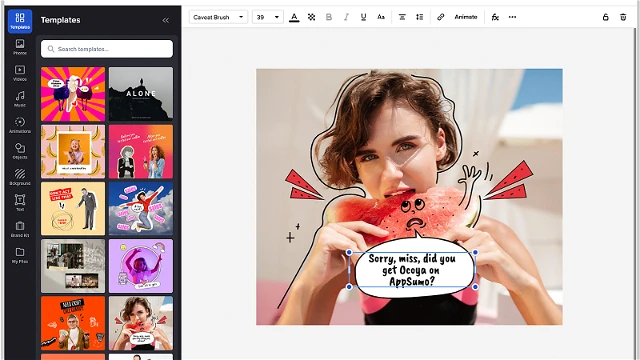The height and width of the screenshot is (360, 640).
Task: Open the My Files panel
Action: [20, 255]
